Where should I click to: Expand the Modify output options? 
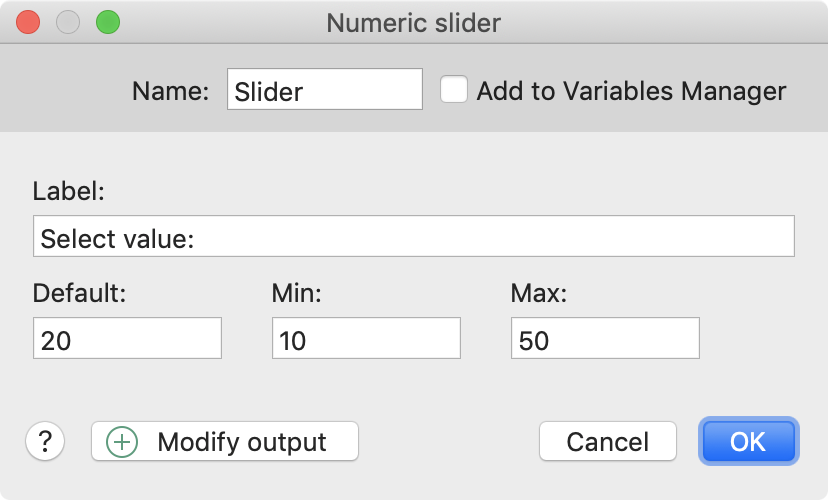[x=225, y=441]
